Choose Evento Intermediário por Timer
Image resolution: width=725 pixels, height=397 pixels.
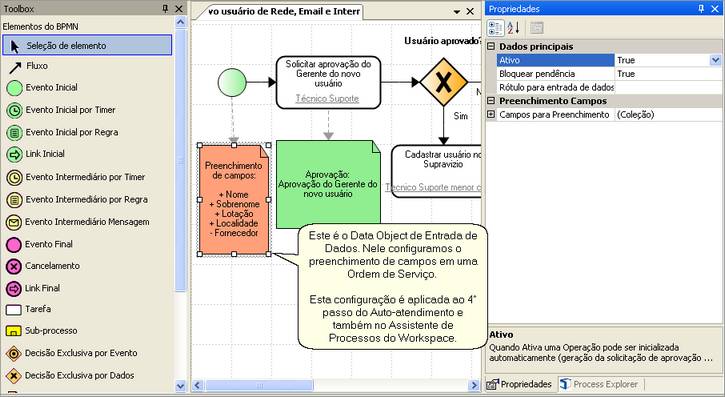76,177
